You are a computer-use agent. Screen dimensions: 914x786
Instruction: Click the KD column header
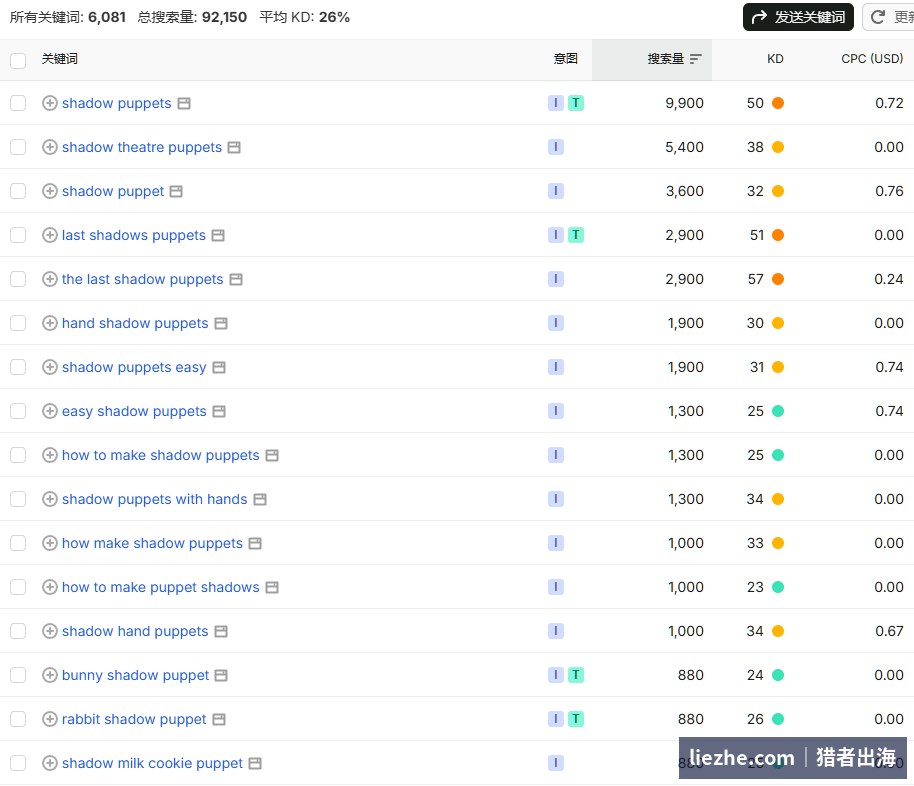(775, 59)
